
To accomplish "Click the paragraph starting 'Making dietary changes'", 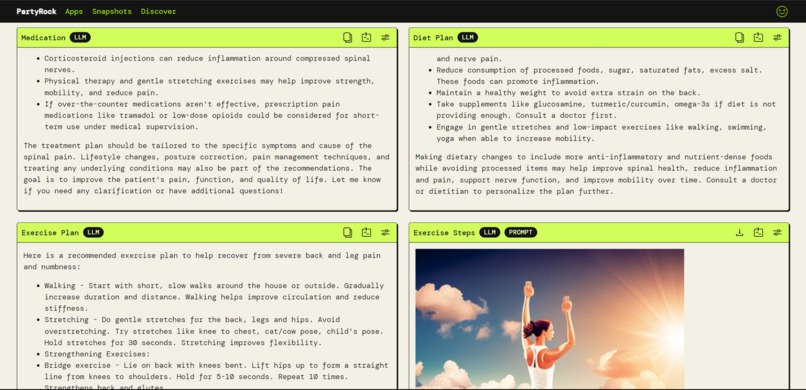I will [x=596, y=174].
